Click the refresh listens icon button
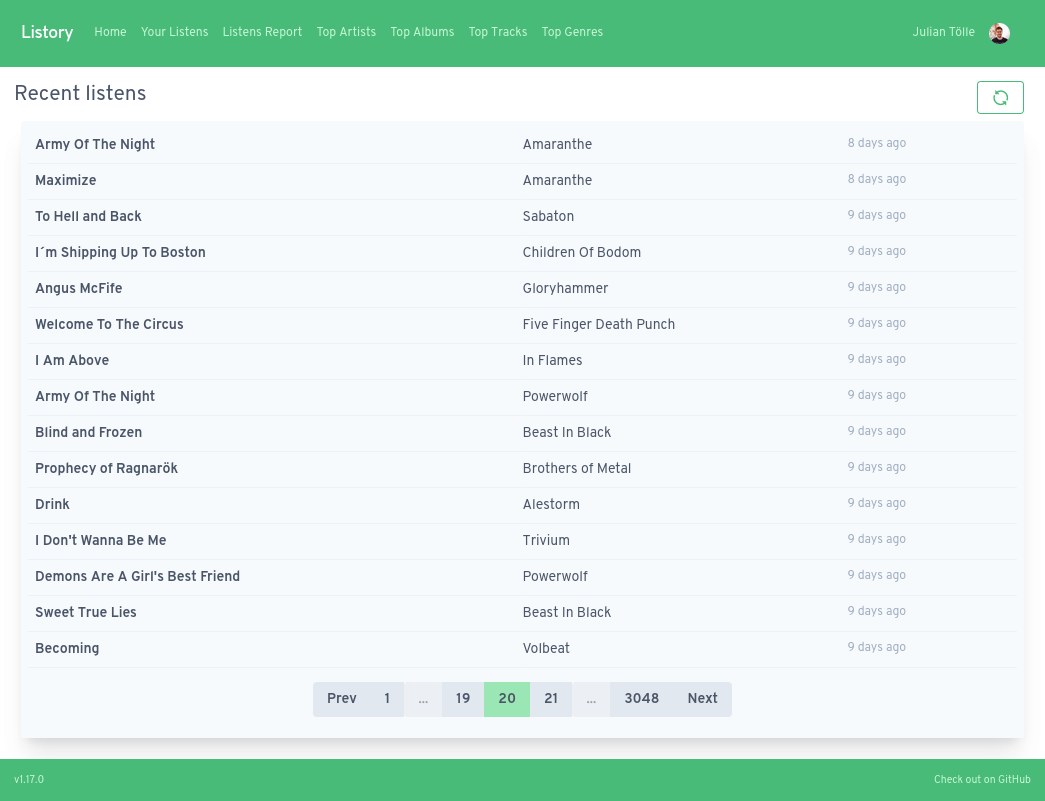This screenshot has height=801, width=1045. [1000, 98]
